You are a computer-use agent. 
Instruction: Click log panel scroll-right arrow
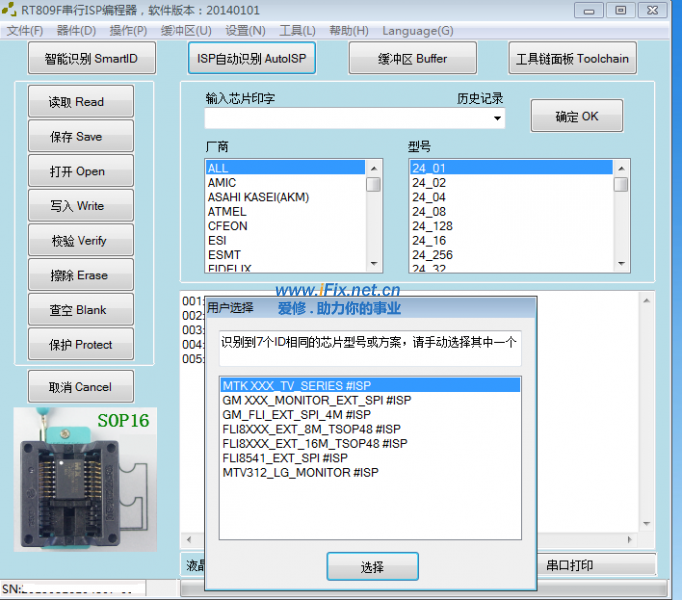[629, 540]
